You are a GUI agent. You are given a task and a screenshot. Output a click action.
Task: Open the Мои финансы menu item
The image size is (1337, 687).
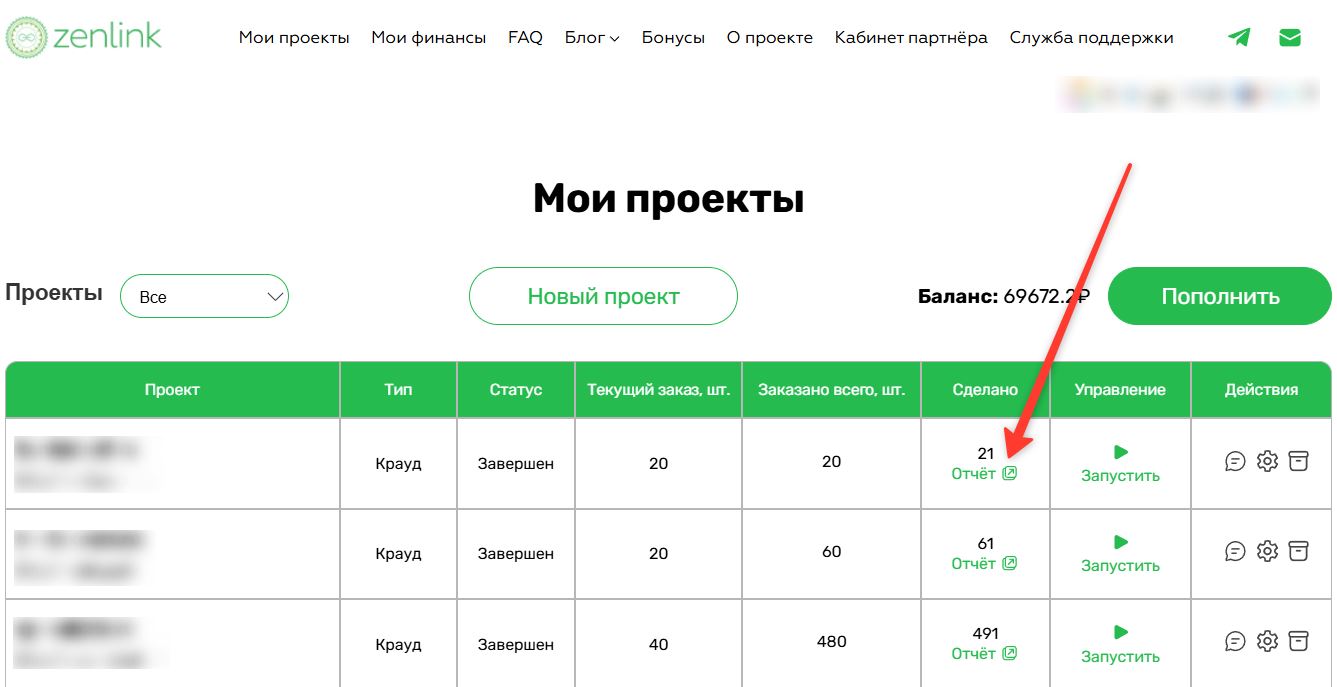click(x=428, y=38)
